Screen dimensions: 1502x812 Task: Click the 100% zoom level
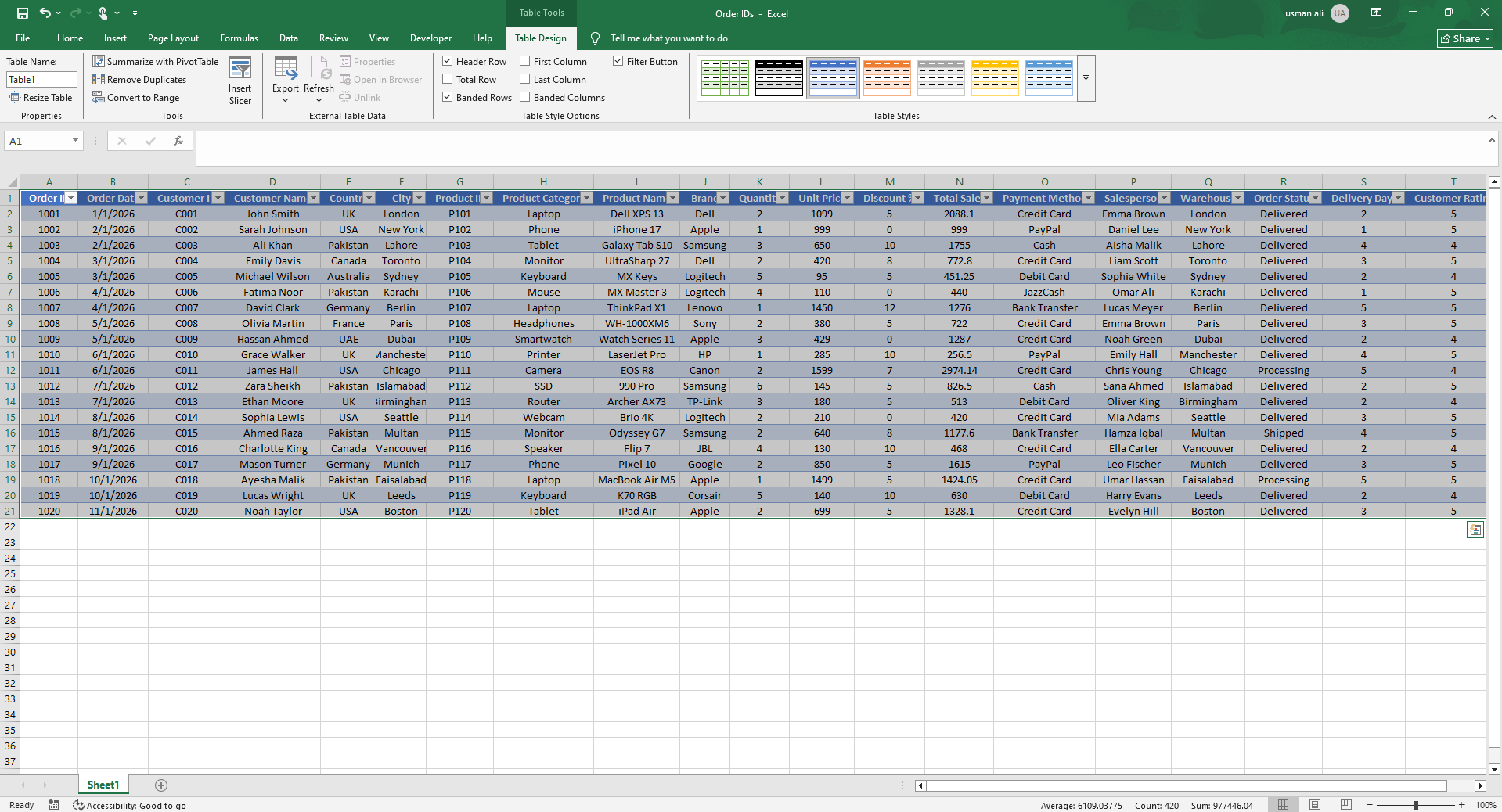pyautogui.click(x=1486, y=805)
